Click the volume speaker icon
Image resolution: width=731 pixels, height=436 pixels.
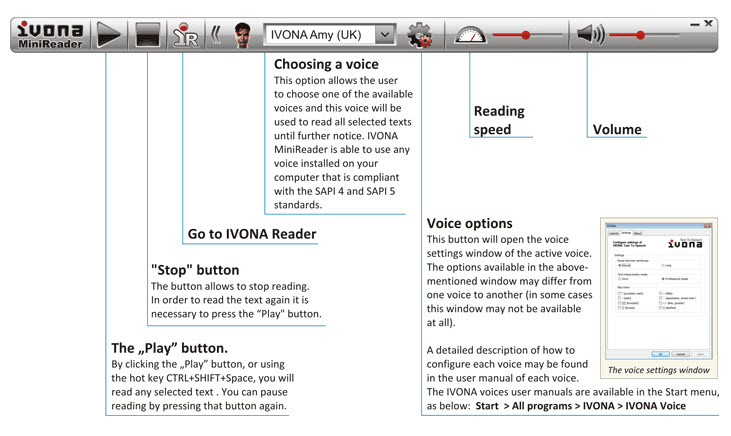(589, 36)
